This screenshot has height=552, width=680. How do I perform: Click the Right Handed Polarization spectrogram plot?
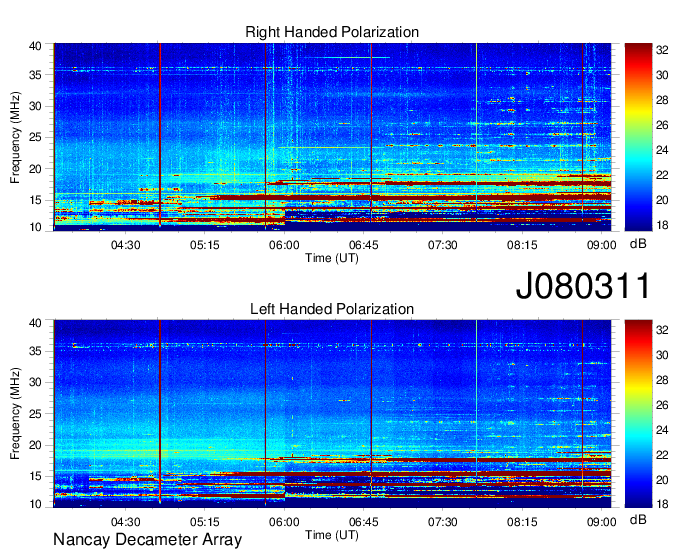point(332,137)
